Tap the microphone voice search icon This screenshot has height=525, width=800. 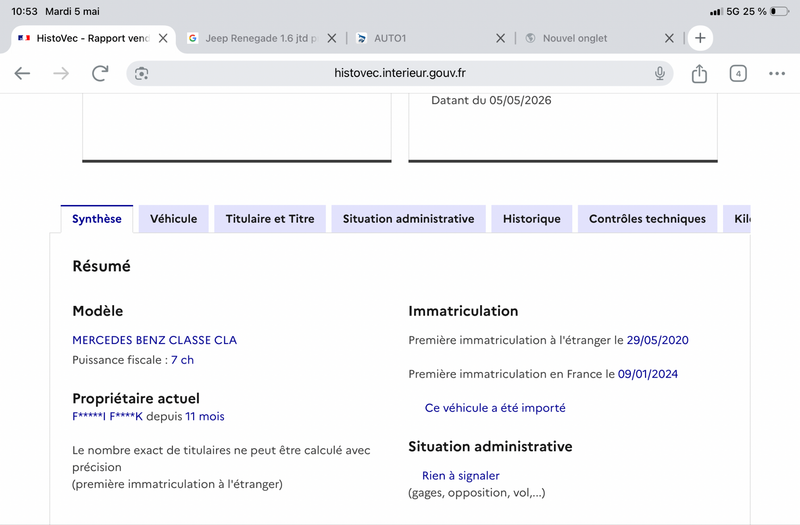click(660, 73)
